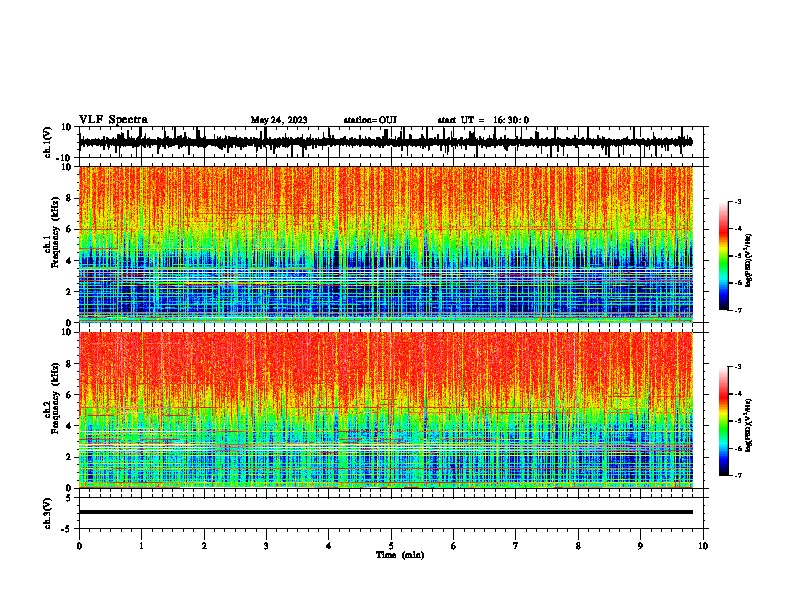
Task: Click the ch.1 spectrogram color scale bar
Action: (x=724, y=256)
